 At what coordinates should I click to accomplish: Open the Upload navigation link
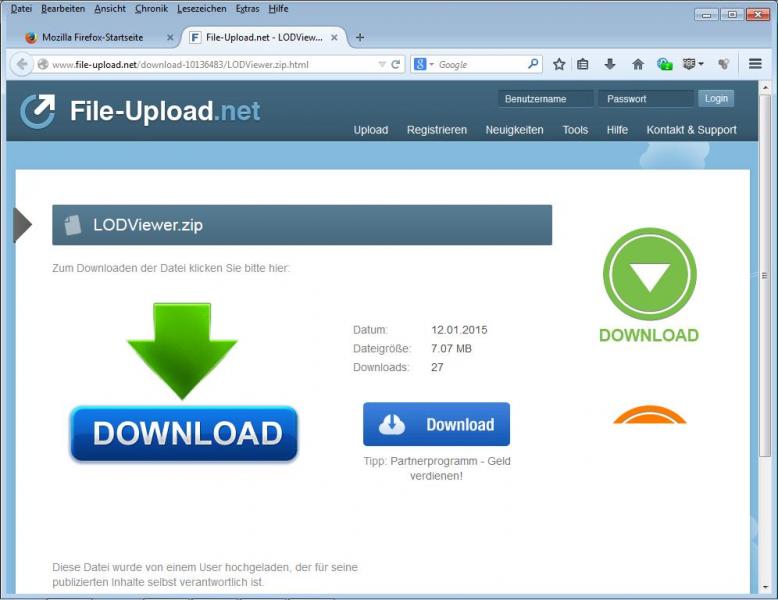tap(371, 130)
